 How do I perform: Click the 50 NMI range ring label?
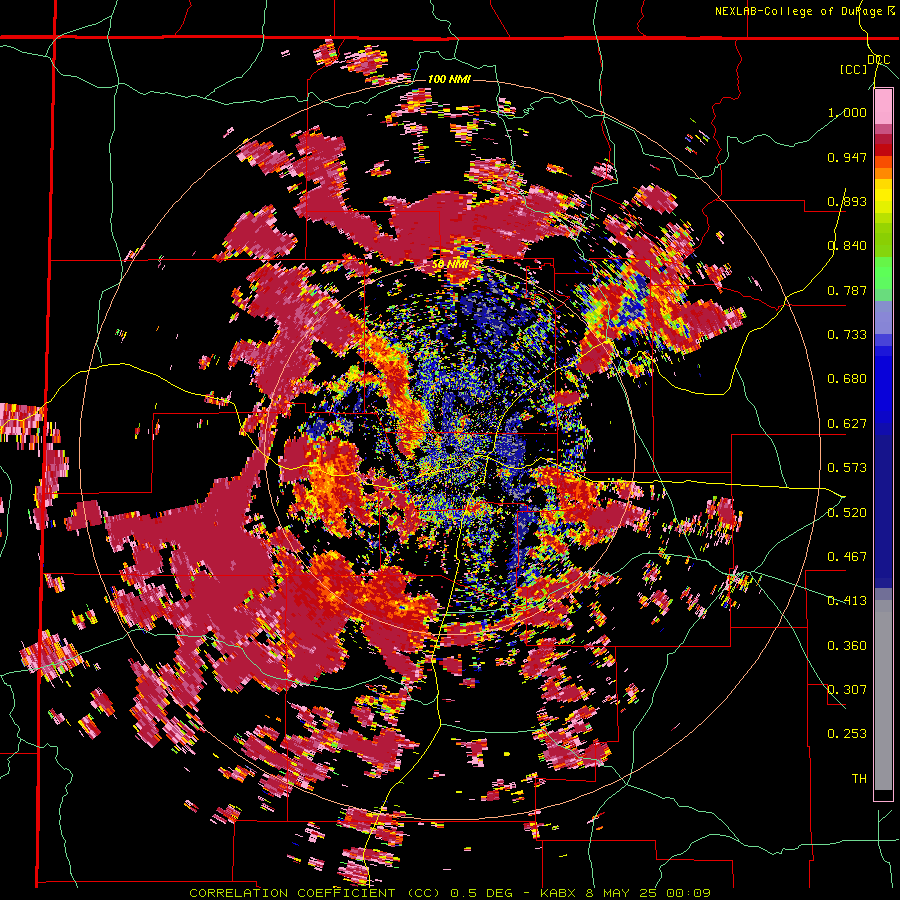point(450,264)
